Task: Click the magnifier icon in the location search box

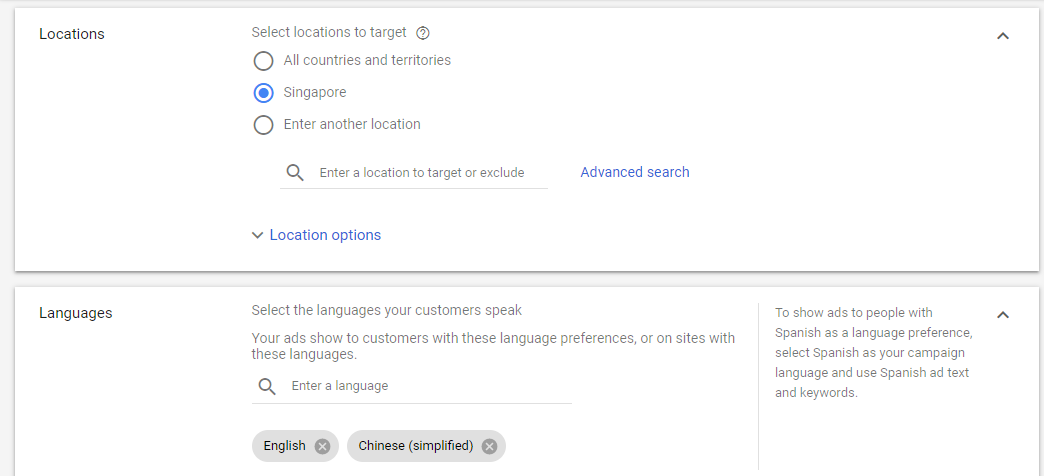Action: [295, 172]
